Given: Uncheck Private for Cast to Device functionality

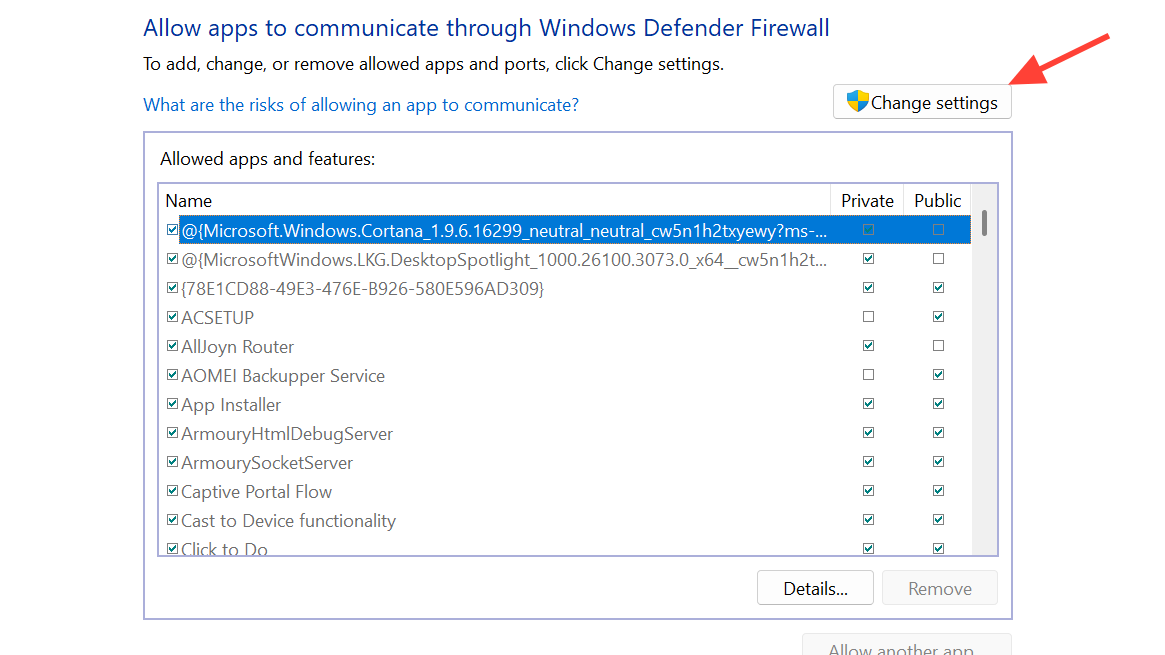Looking at the screenshot, I should tap(868, 520).
